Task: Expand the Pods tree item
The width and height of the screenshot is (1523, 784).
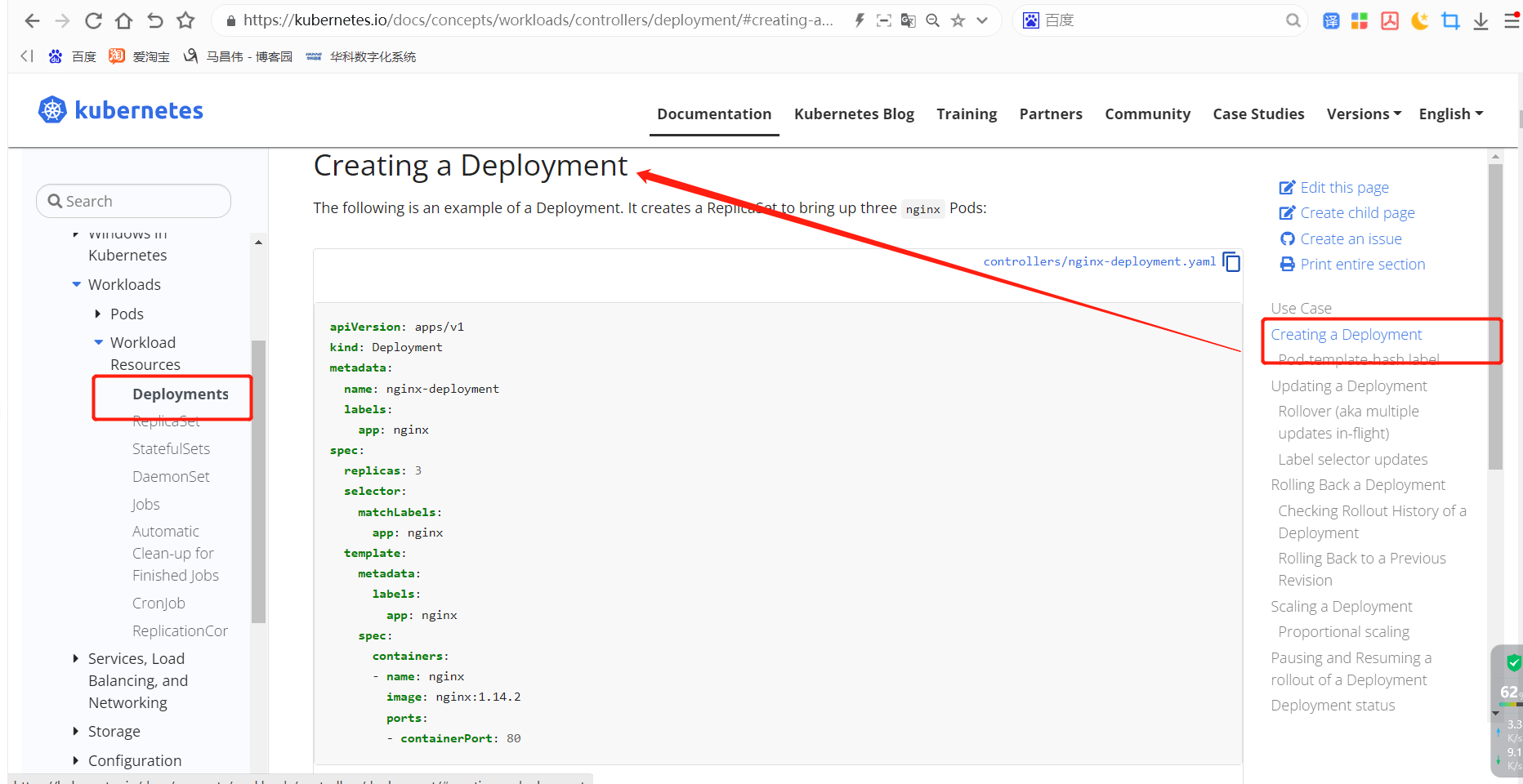Action: coord(98,314)
